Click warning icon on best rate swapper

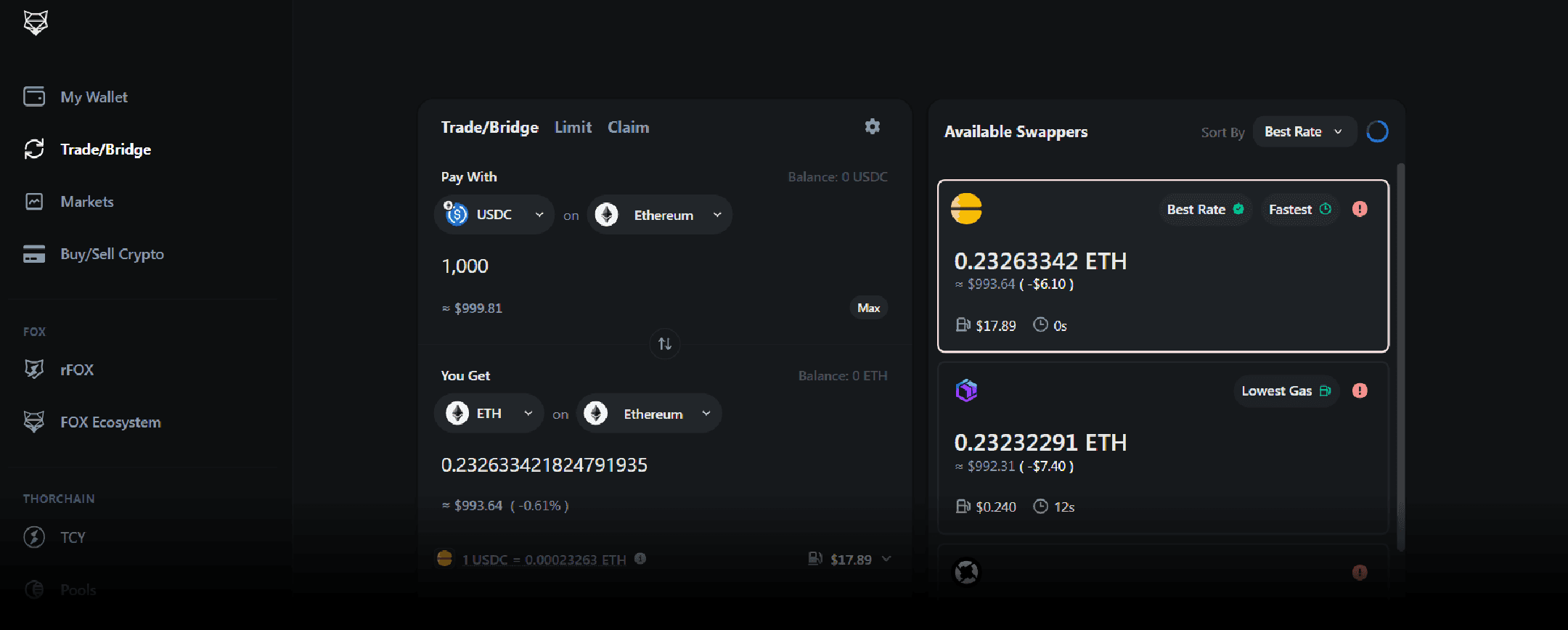(1360, 209)
